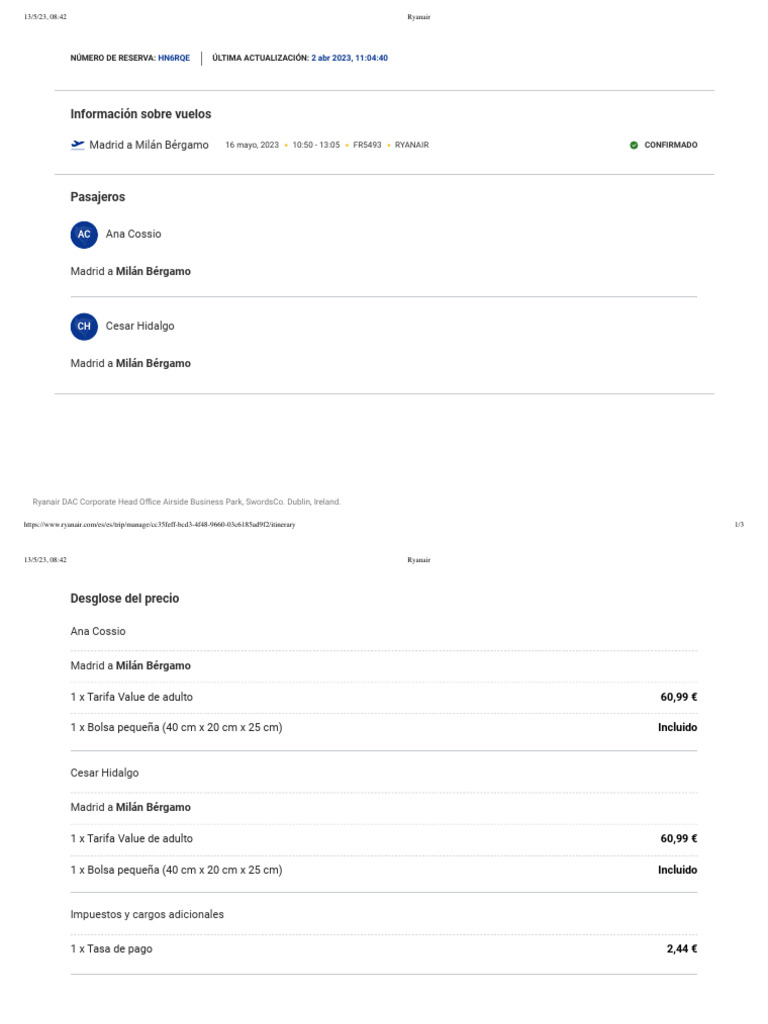Click Impuestos y cargos adicionales label
The image size is (768, 1024).
147,914
